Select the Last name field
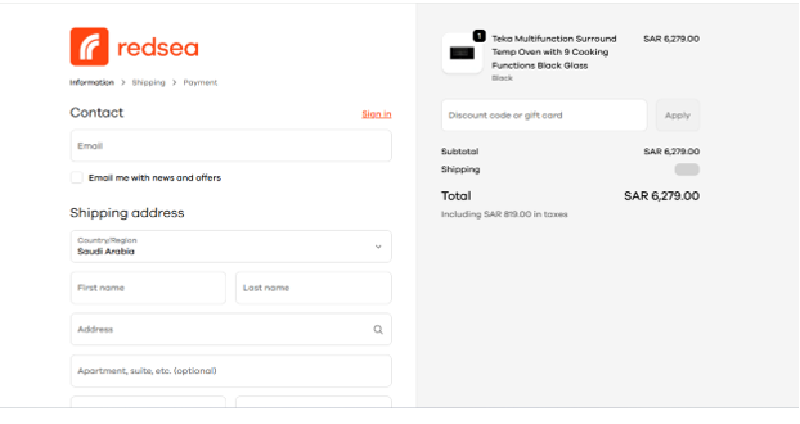Image resolution: width=800 pixels, height=424 pixels. (x=313, y=288)
